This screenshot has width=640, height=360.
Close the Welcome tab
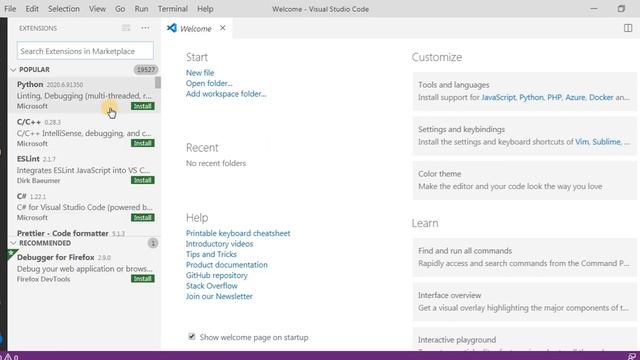click(x=222, y=28)
